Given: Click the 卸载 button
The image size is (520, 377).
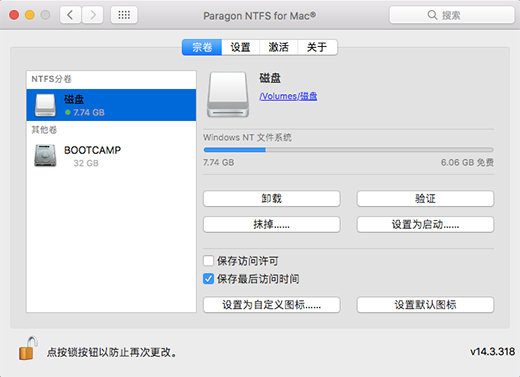Looking at the screenshot, I should [x=272, y=199].
